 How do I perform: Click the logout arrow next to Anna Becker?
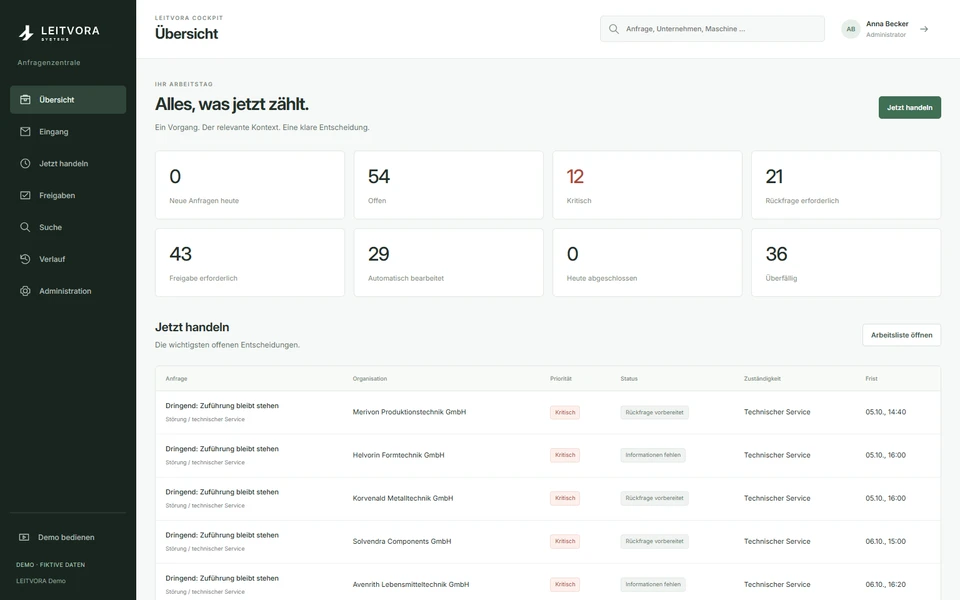click(x=924, y=29)
